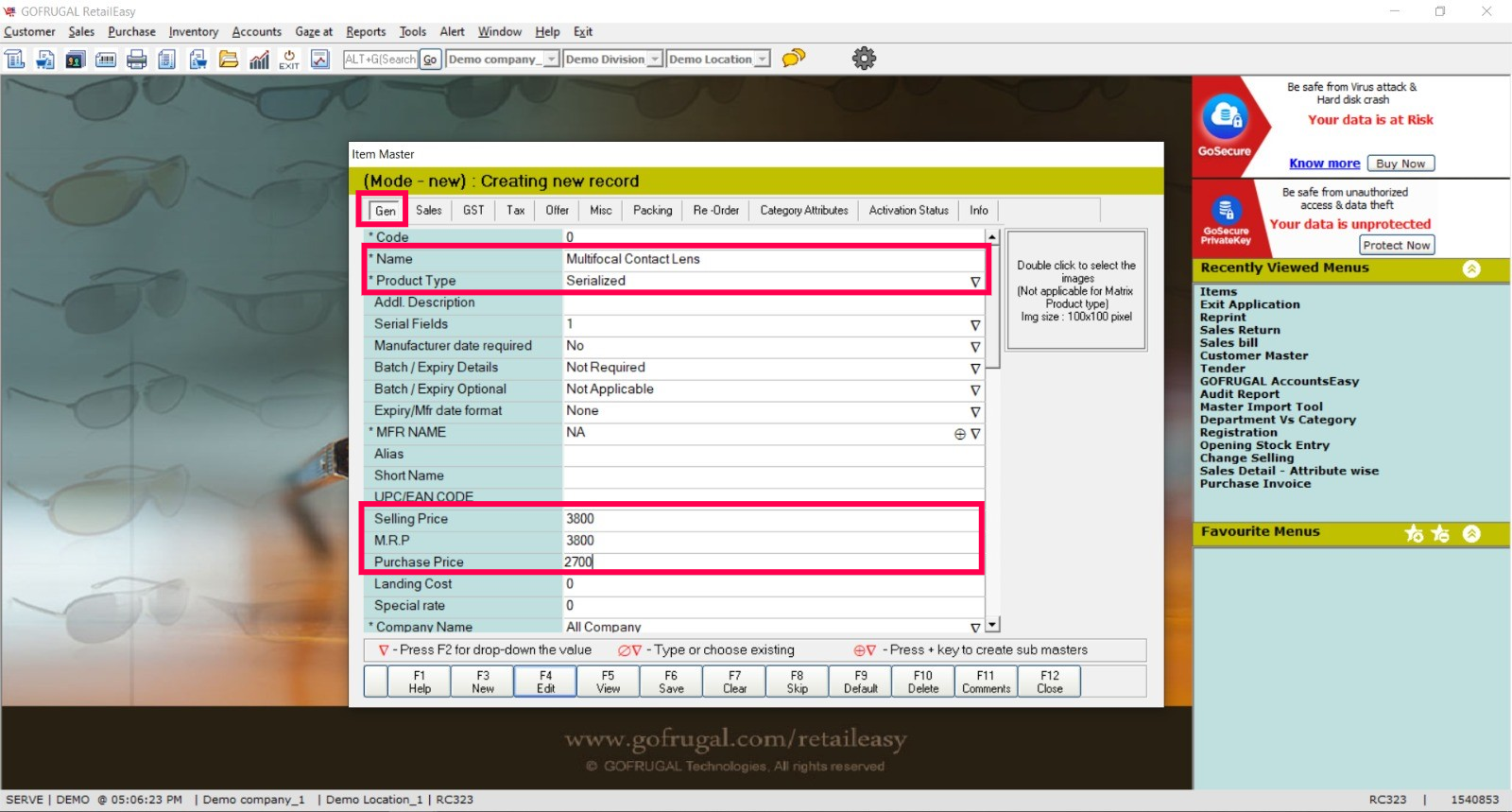
Task: Click the open folder toolbar icon
Action: coord(229,60)
